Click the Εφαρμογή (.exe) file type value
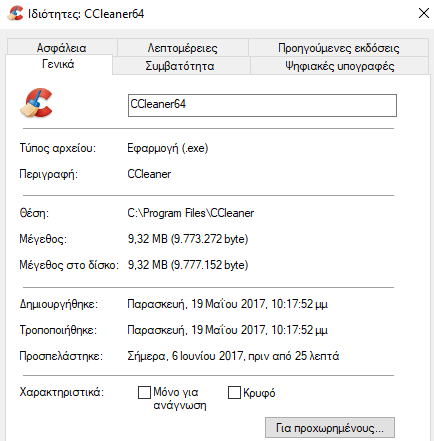The image size is (434, 441). [168, 148]
